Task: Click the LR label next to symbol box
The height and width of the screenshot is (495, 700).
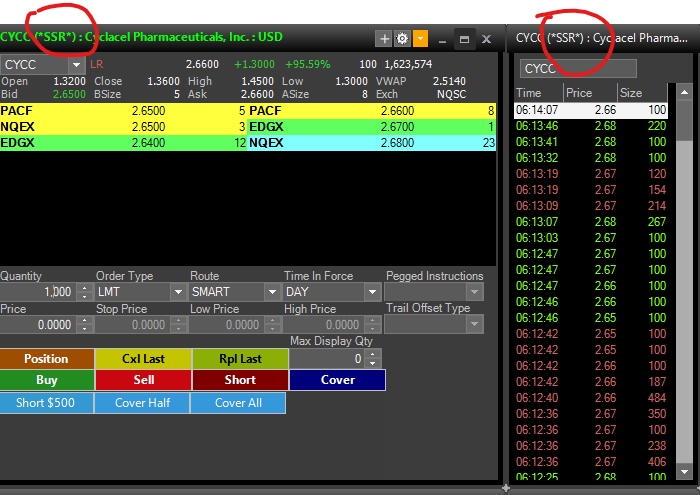Action: (x=96, y=65)
